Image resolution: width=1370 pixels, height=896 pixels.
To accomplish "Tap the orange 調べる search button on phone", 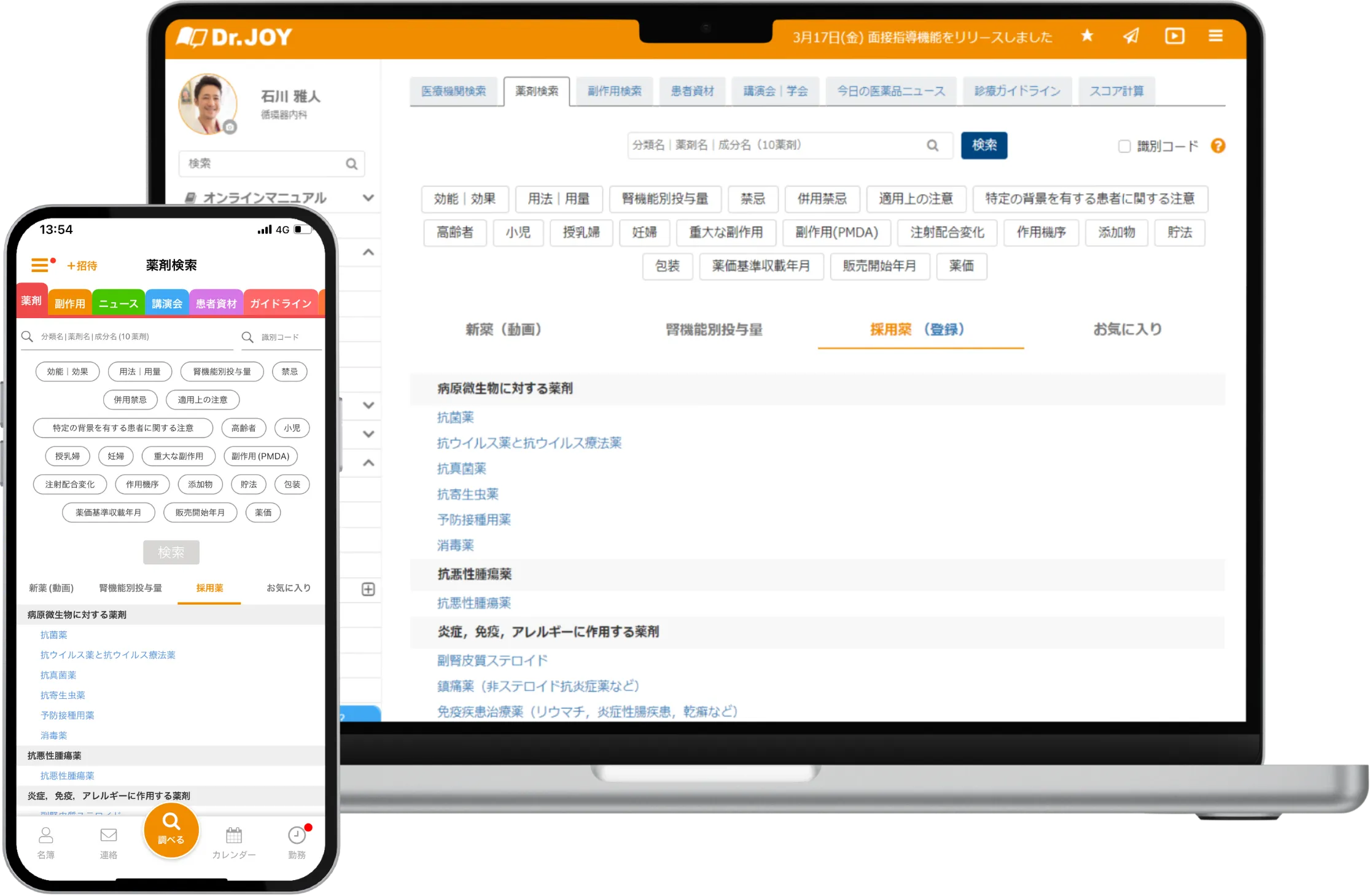I will 171,830.
